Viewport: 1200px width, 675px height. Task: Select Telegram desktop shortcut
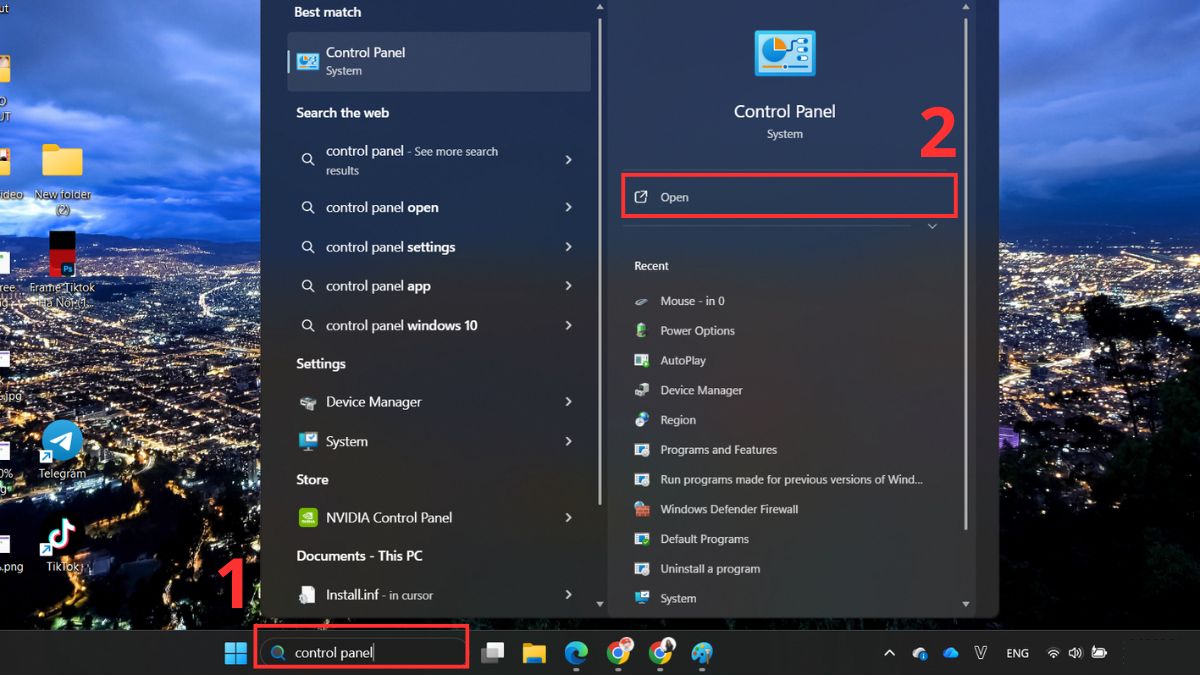point(62,449)
